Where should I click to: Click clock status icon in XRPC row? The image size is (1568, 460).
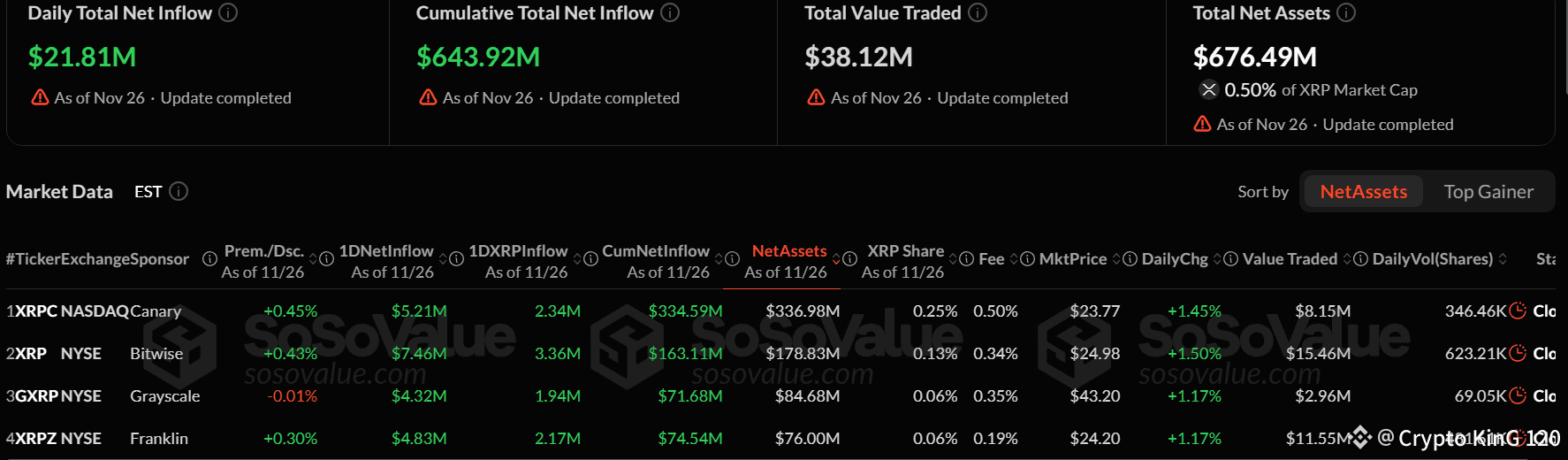[1518, 310]
